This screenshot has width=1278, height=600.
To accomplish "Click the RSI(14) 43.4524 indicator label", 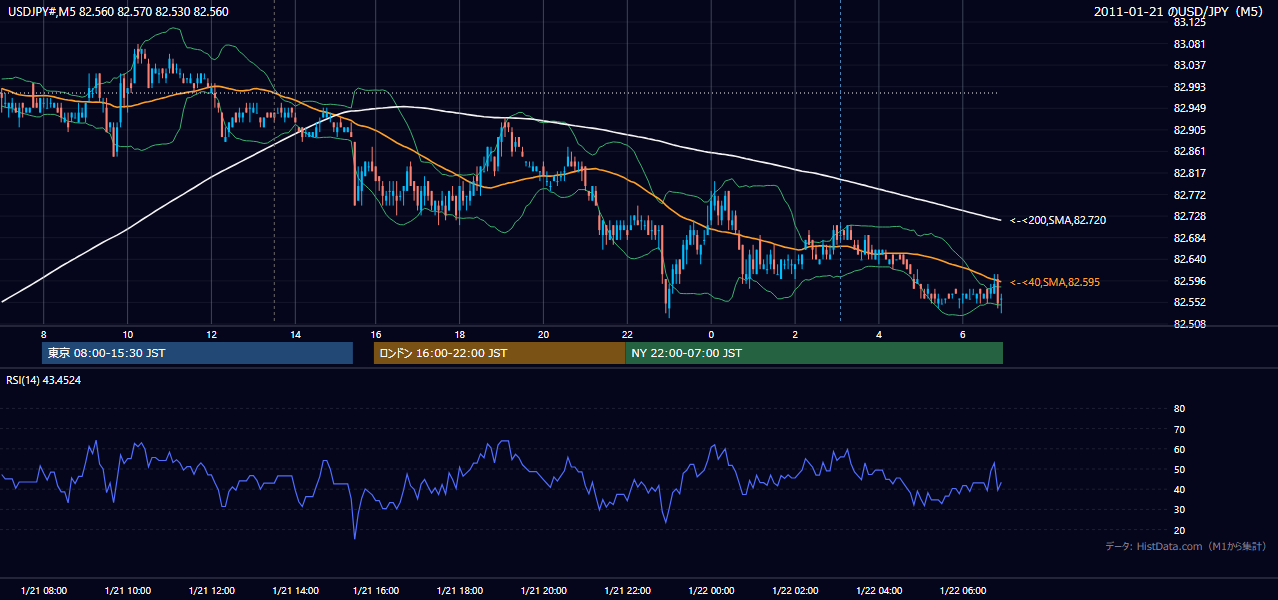I will [x=44, y=380].
